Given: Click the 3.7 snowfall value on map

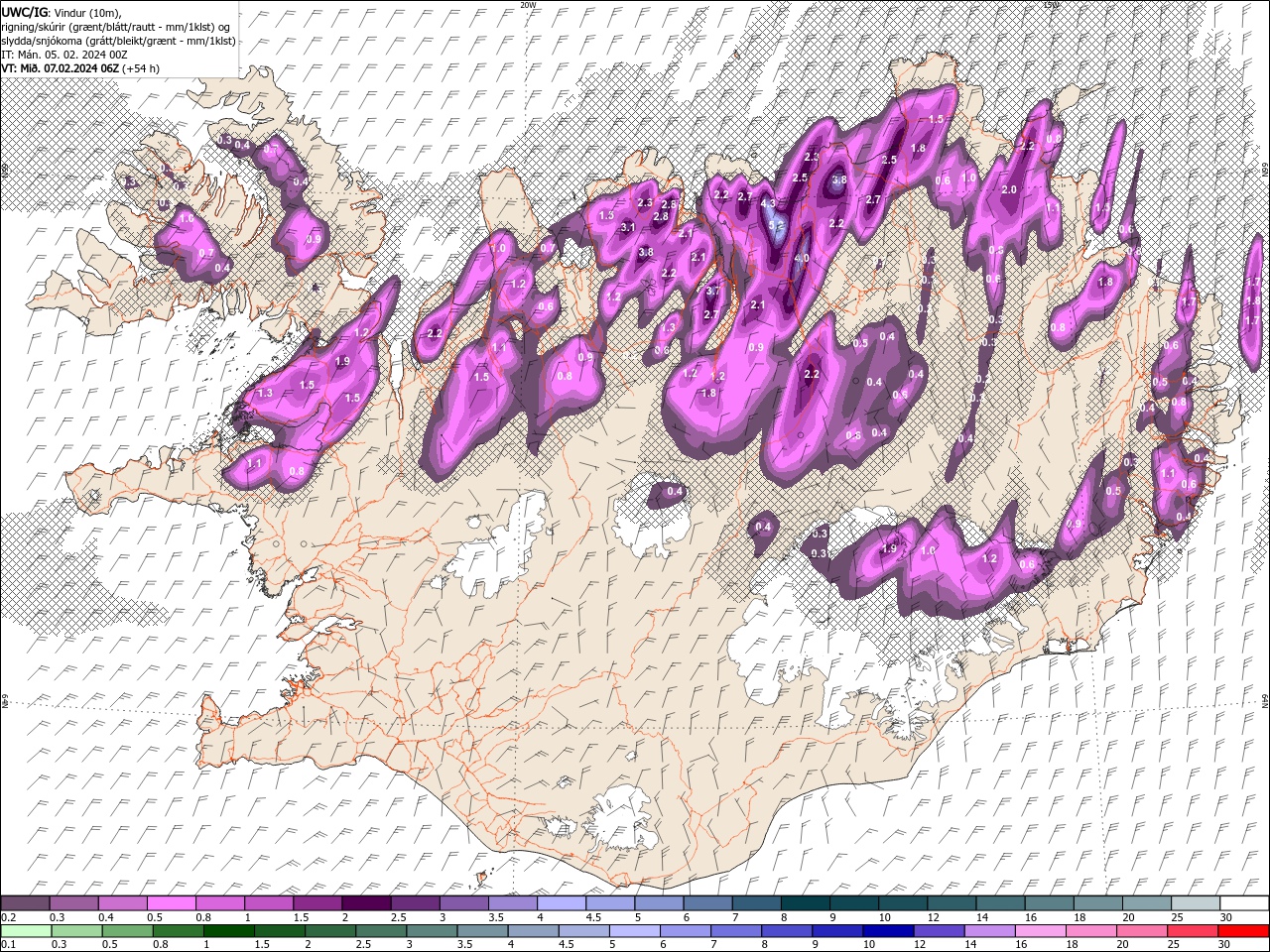Looking at the screenshot, I should [712, 291].
